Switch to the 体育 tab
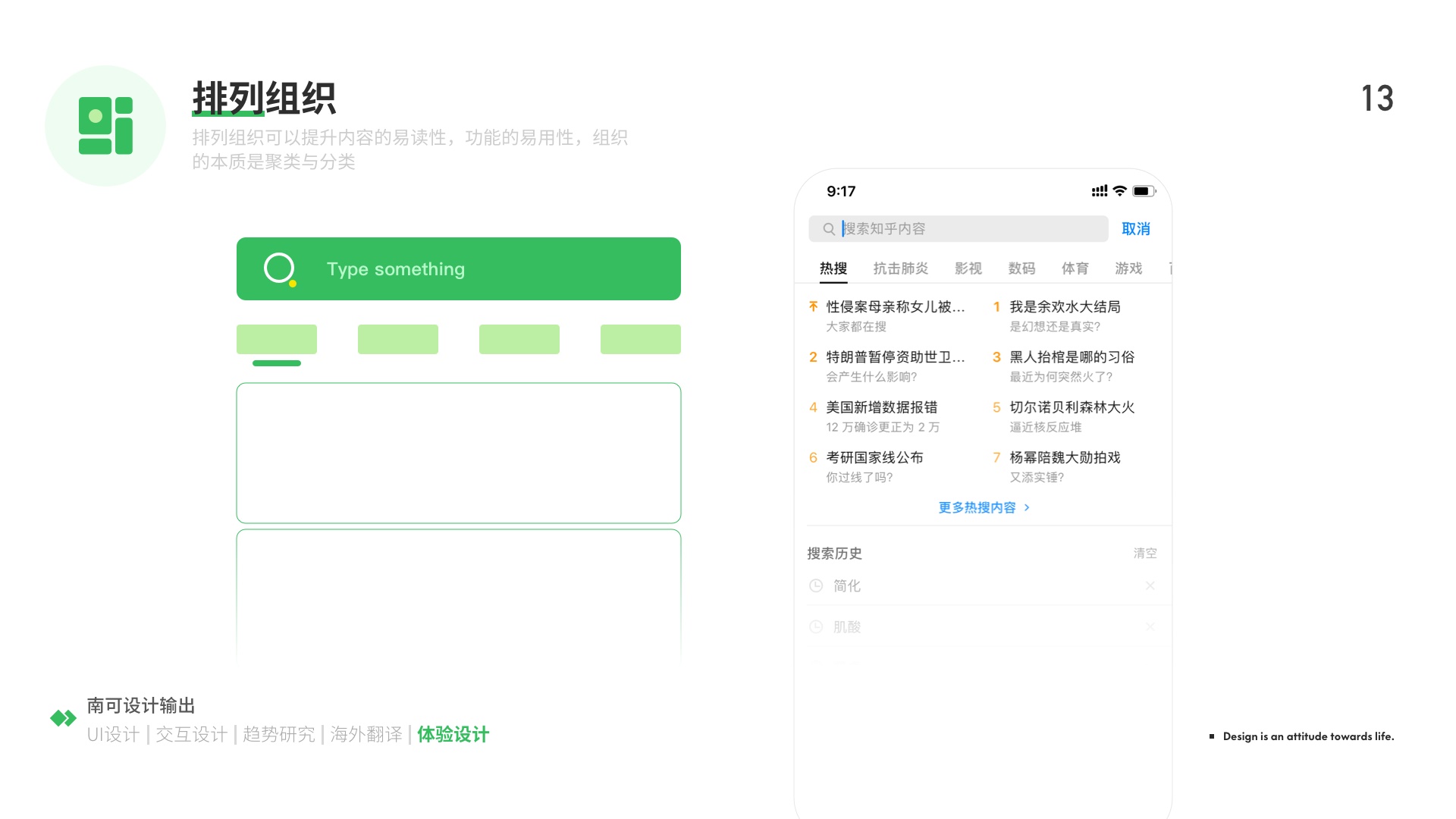Screen dimensions: 1456x819 click(1075, 268)
